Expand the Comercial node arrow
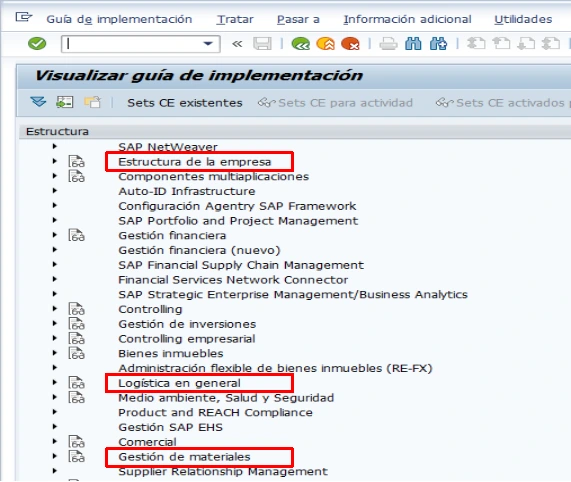Image resolution: width=571 pixels, height=482 pixels. tap(55, 441)
